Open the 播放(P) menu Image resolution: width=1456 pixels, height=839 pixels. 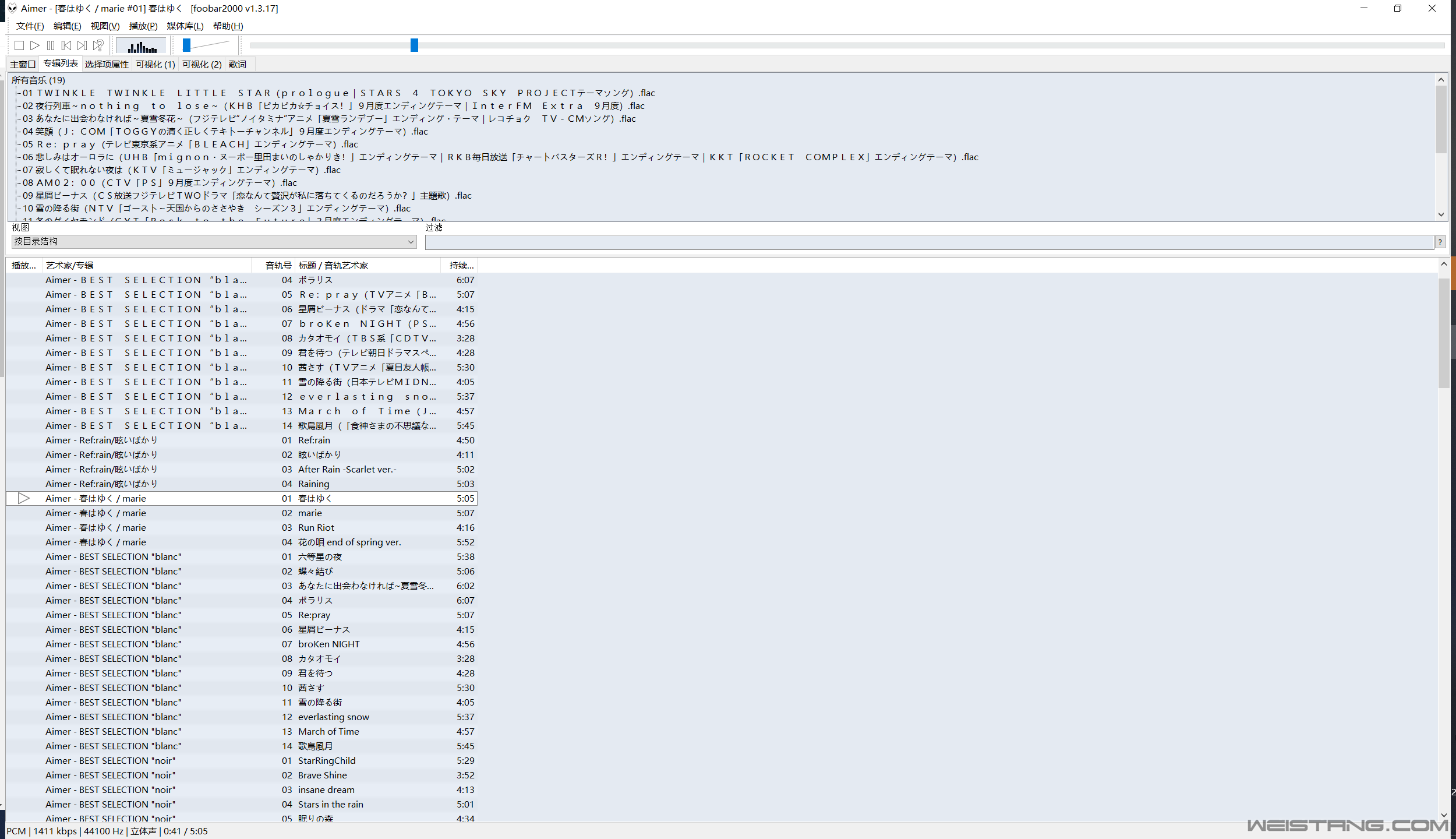(143, 26)
